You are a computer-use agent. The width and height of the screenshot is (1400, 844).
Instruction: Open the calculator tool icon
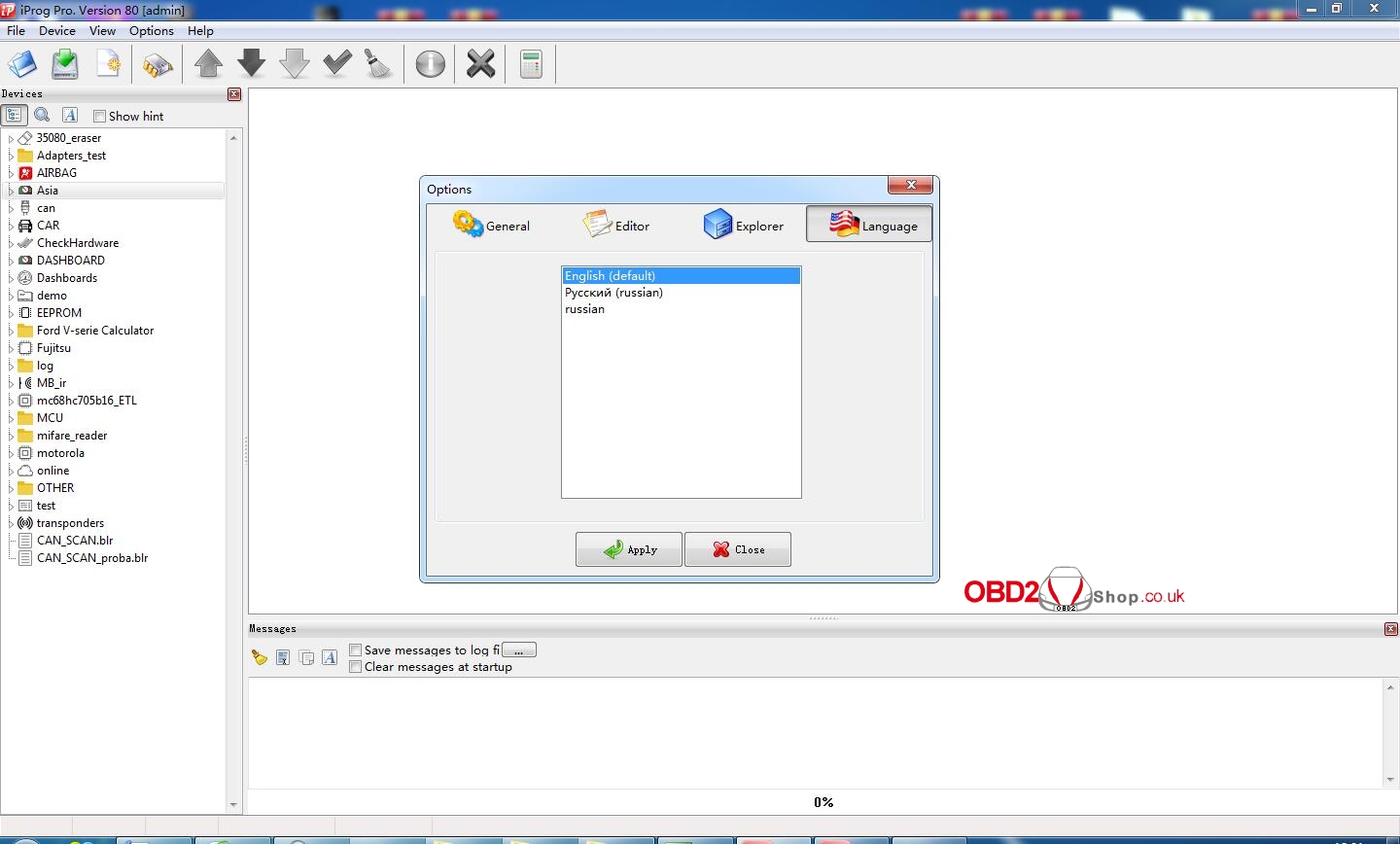pyautogui.click(x=531, y=65)
